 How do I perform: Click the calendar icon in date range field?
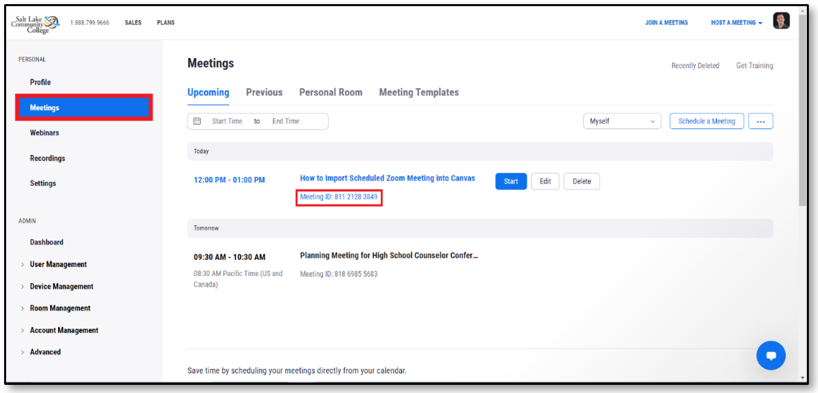click(197, 121)
